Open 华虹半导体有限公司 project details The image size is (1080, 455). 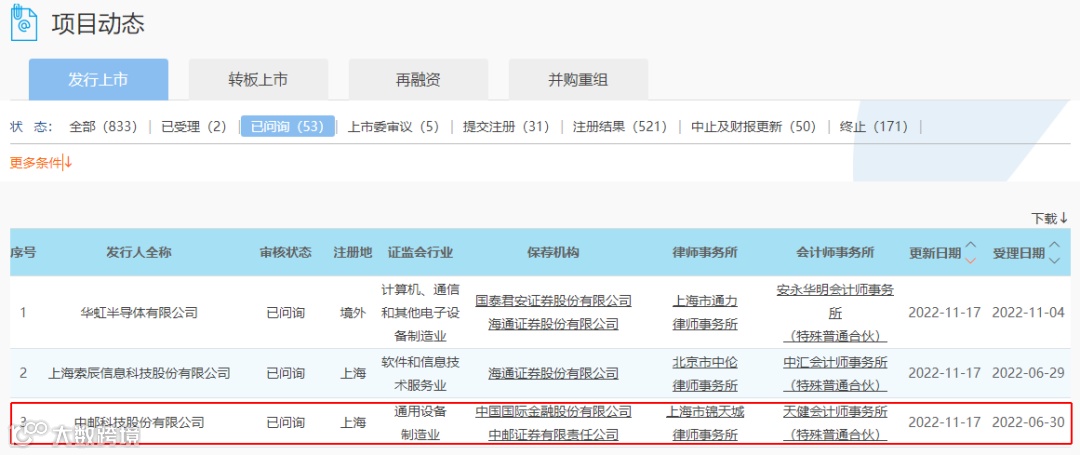point(138,313)
